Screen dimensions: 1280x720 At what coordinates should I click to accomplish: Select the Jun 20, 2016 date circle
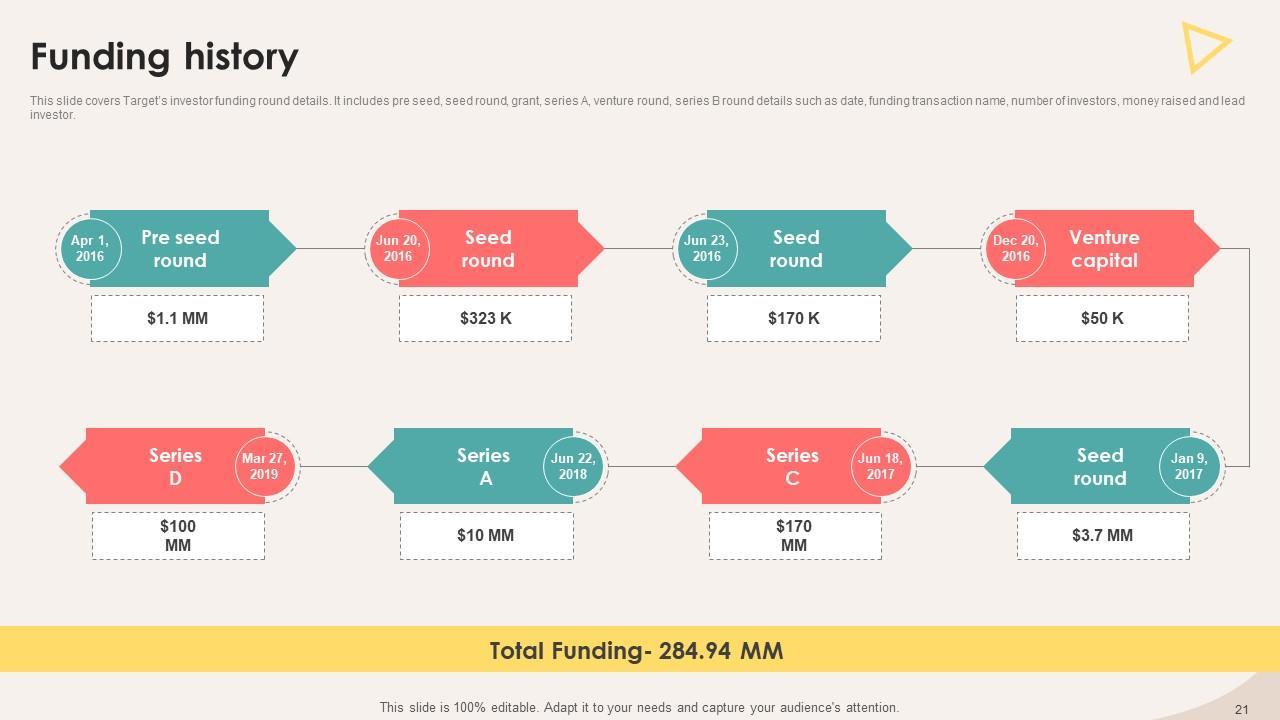point(398,249)
